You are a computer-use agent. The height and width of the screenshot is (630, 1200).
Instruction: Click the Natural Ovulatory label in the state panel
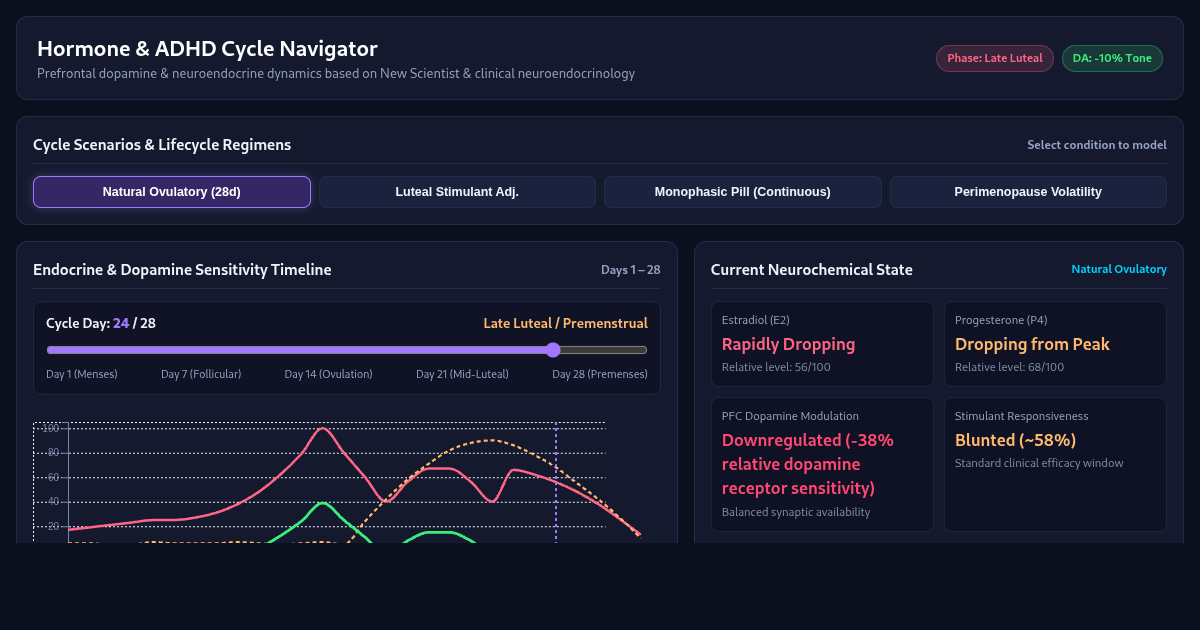(x=1119, y=270)
